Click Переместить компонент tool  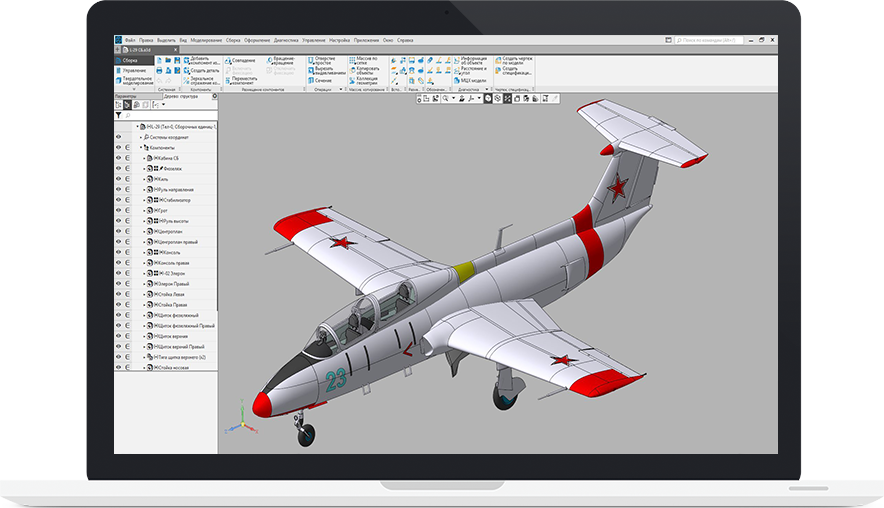[x=241, y=81]
